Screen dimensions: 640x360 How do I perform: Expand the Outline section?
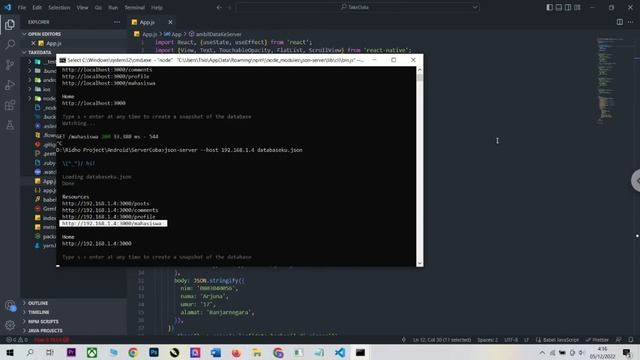(x=73, y=303)
